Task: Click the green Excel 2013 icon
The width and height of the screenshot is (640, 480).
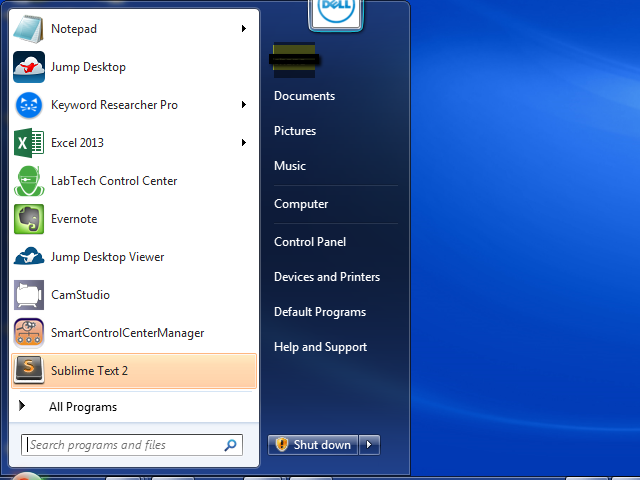Action: point(29,143)
